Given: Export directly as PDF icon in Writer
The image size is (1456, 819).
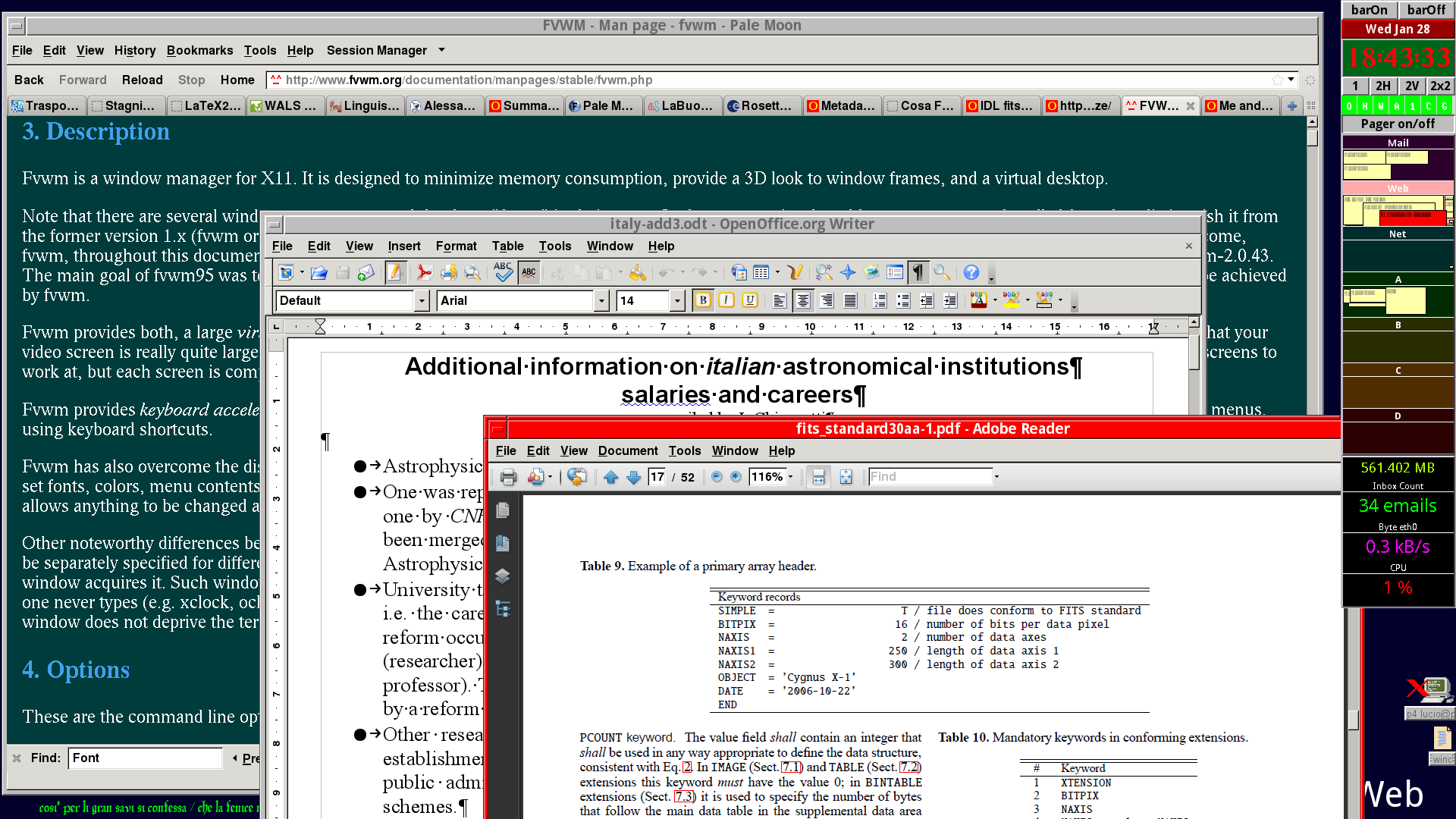Looking at the screenshot, I should point(424,273).
